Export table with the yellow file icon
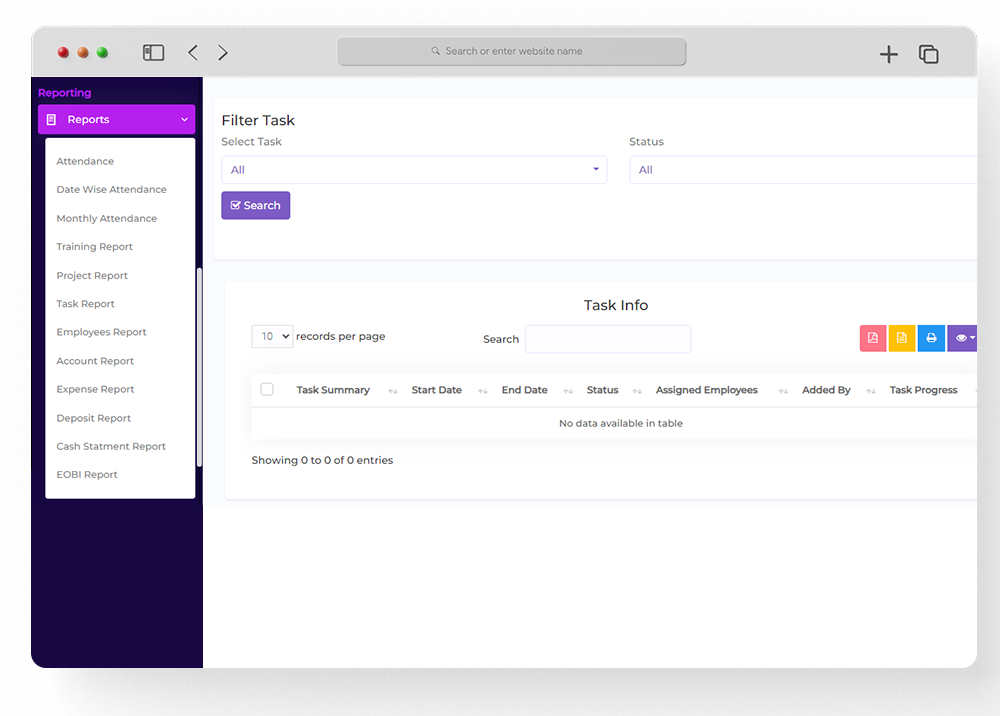This screenshot has height=716, width=1000. pos(902,338)
